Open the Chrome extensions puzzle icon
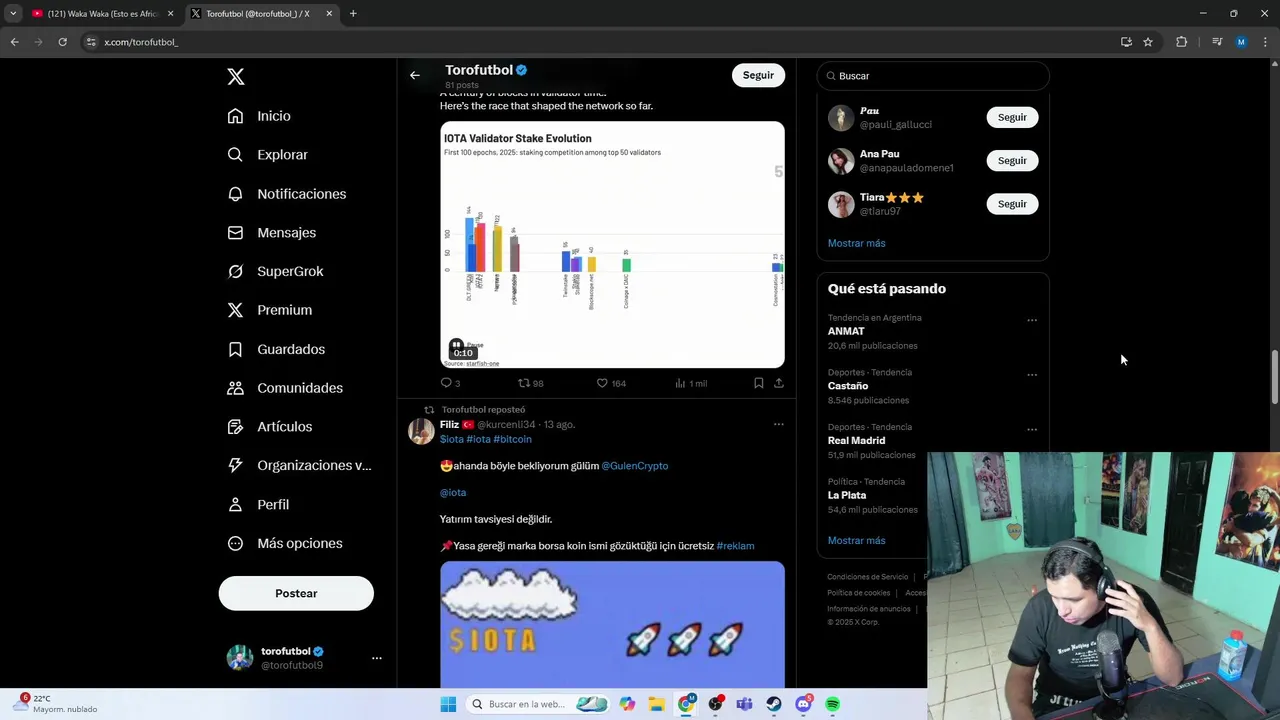 point(1181,42)
